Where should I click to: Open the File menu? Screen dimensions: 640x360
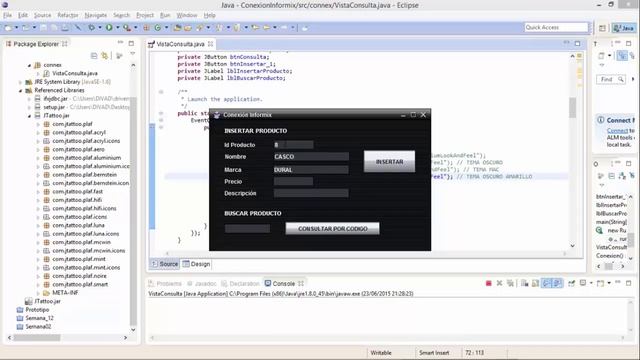pos(7,15)
